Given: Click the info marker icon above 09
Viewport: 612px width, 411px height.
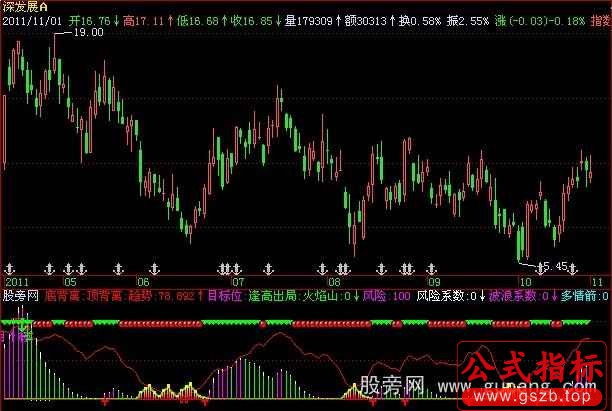Looking at the screenshot, I should point(431,268).
